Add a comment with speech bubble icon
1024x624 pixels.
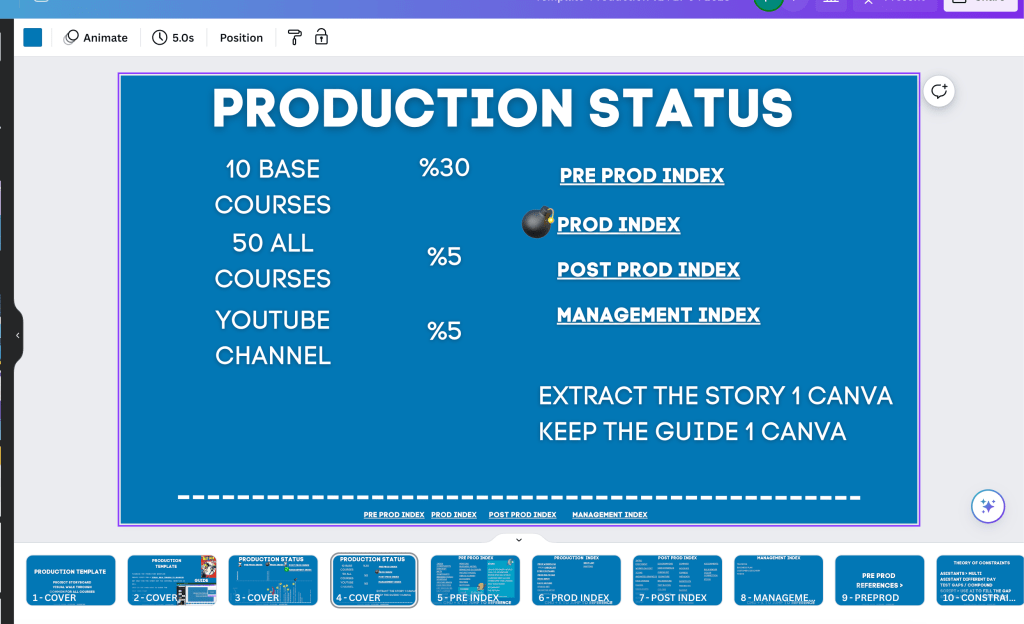(x=939, y=91)
